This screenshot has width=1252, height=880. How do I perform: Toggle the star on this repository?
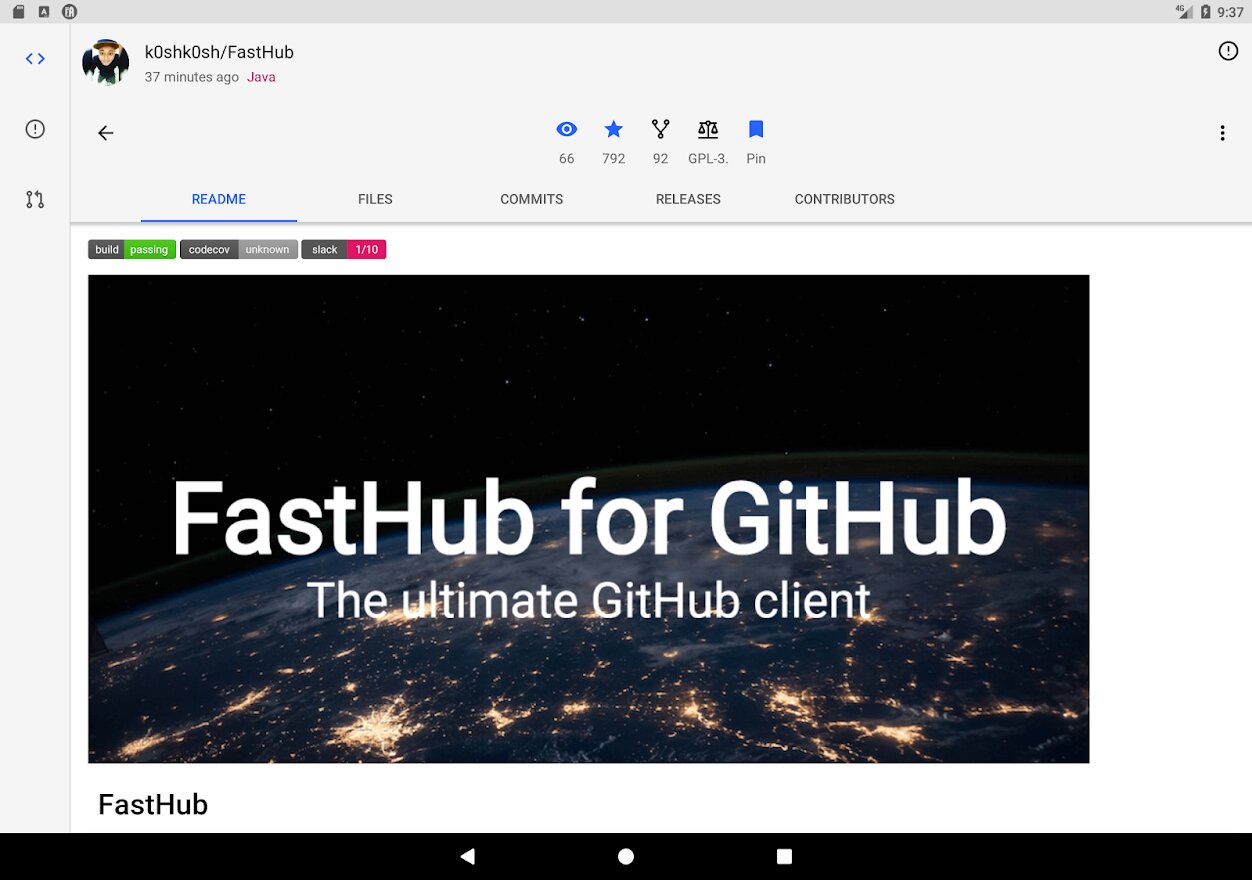tap(614, 129)
